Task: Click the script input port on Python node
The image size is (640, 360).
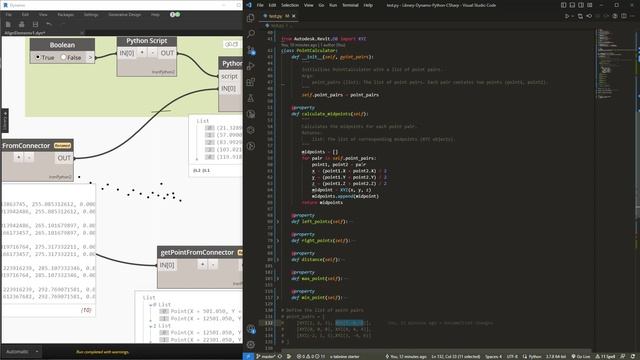Action: (x=229, y=76)
